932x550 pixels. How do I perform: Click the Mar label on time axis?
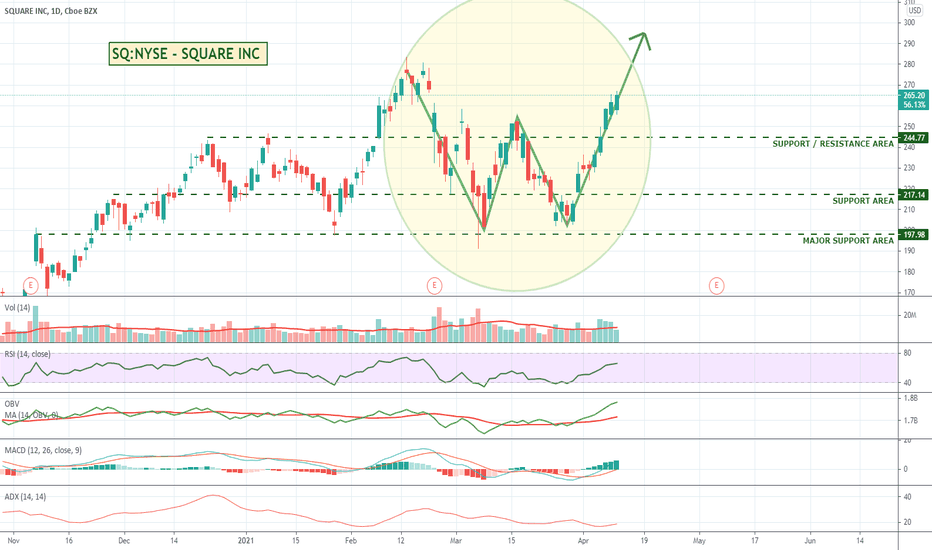point(456,540)
